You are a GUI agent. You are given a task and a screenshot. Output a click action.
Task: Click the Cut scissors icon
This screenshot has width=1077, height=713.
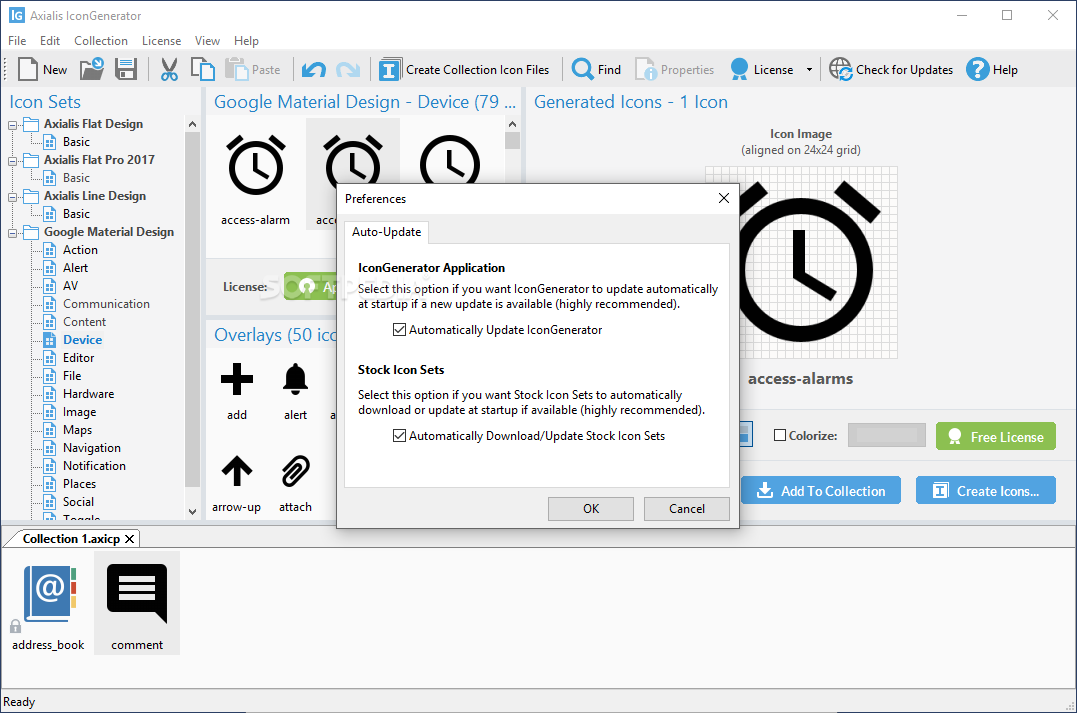(169, 69)
